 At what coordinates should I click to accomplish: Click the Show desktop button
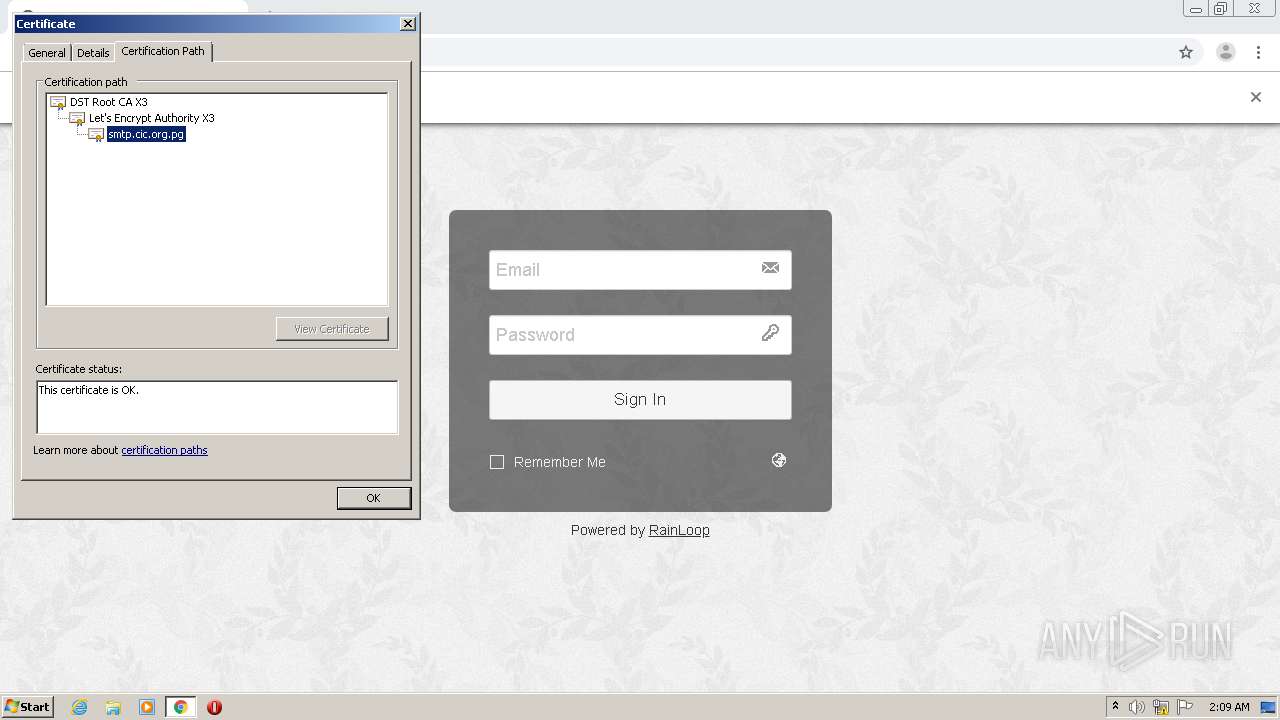pos(1269,707)
